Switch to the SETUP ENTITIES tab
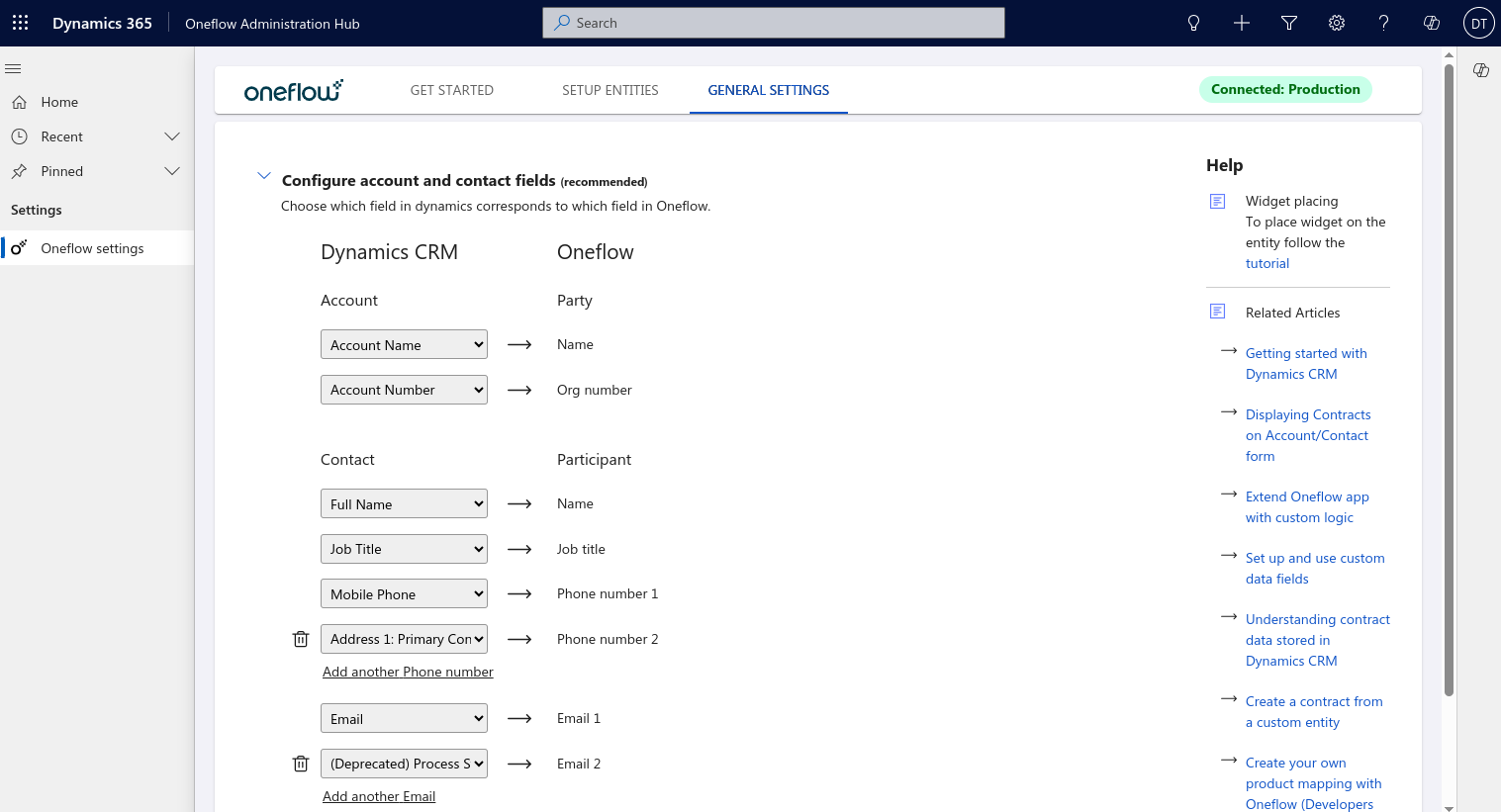The width and height of the screenshot is (1501, 812). [610, 90]
